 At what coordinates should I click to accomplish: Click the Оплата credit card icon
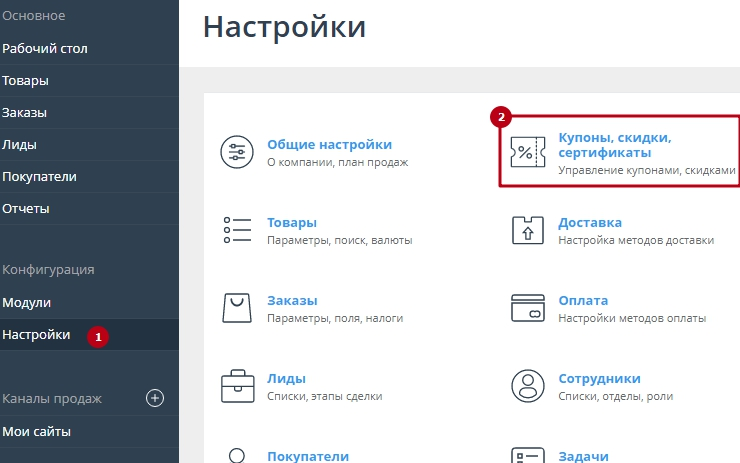tap(527, 308)
